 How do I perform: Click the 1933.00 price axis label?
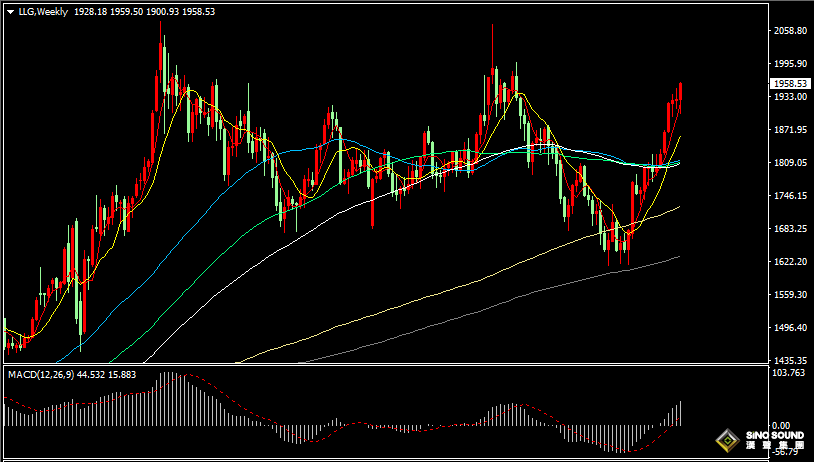tap(788, 97)
